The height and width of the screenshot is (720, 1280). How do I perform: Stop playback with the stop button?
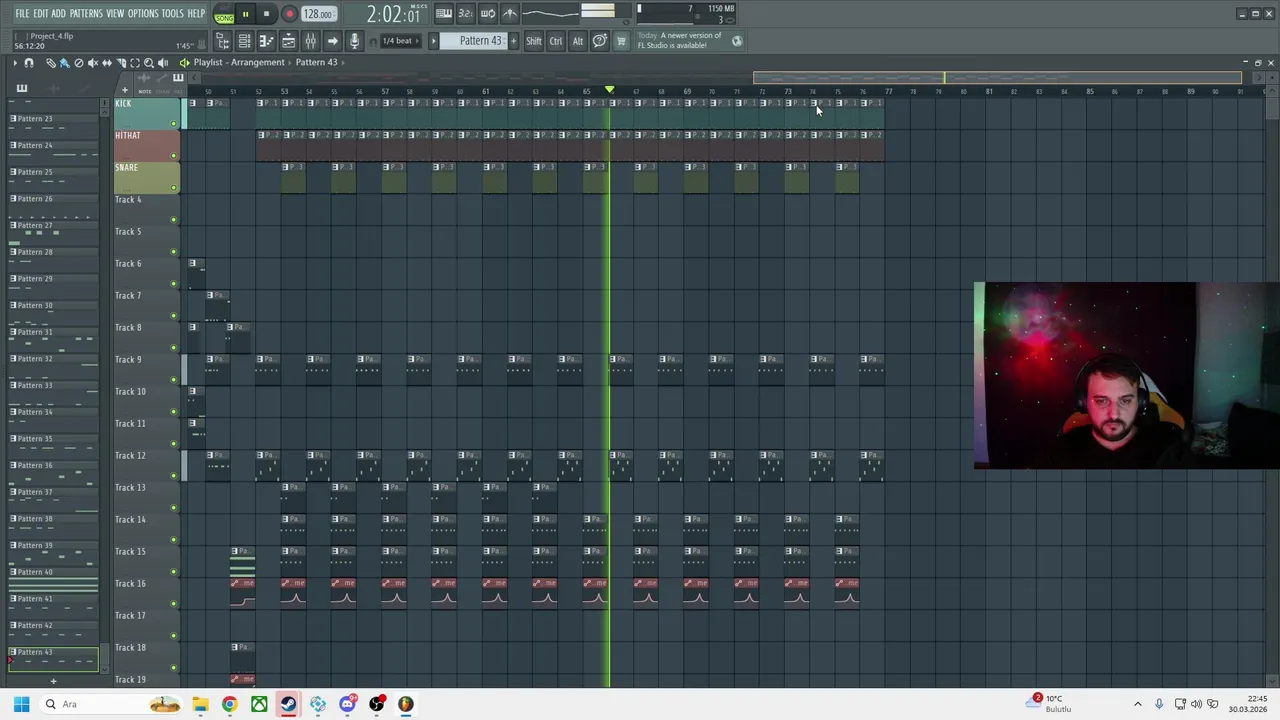(x=266, y=14)
